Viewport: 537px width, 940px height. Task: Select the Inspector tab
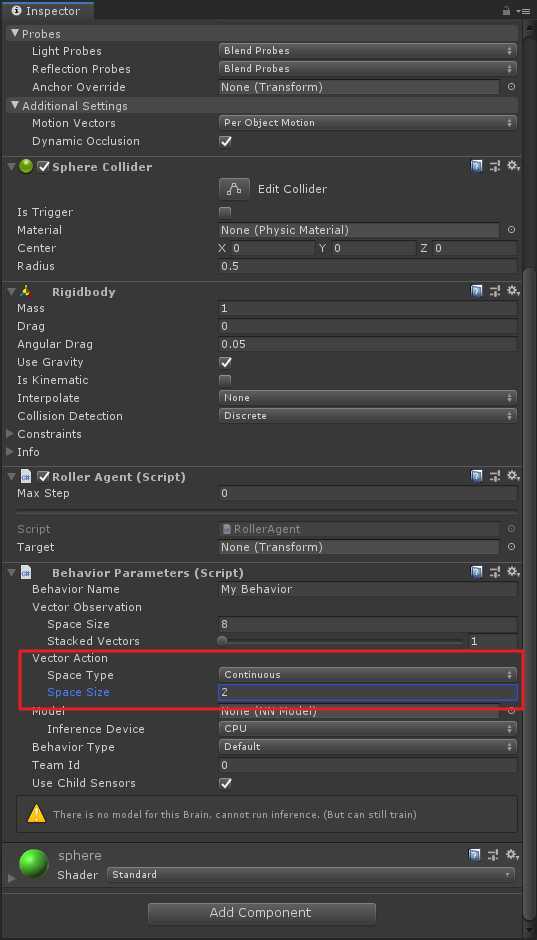coord(47,11)
